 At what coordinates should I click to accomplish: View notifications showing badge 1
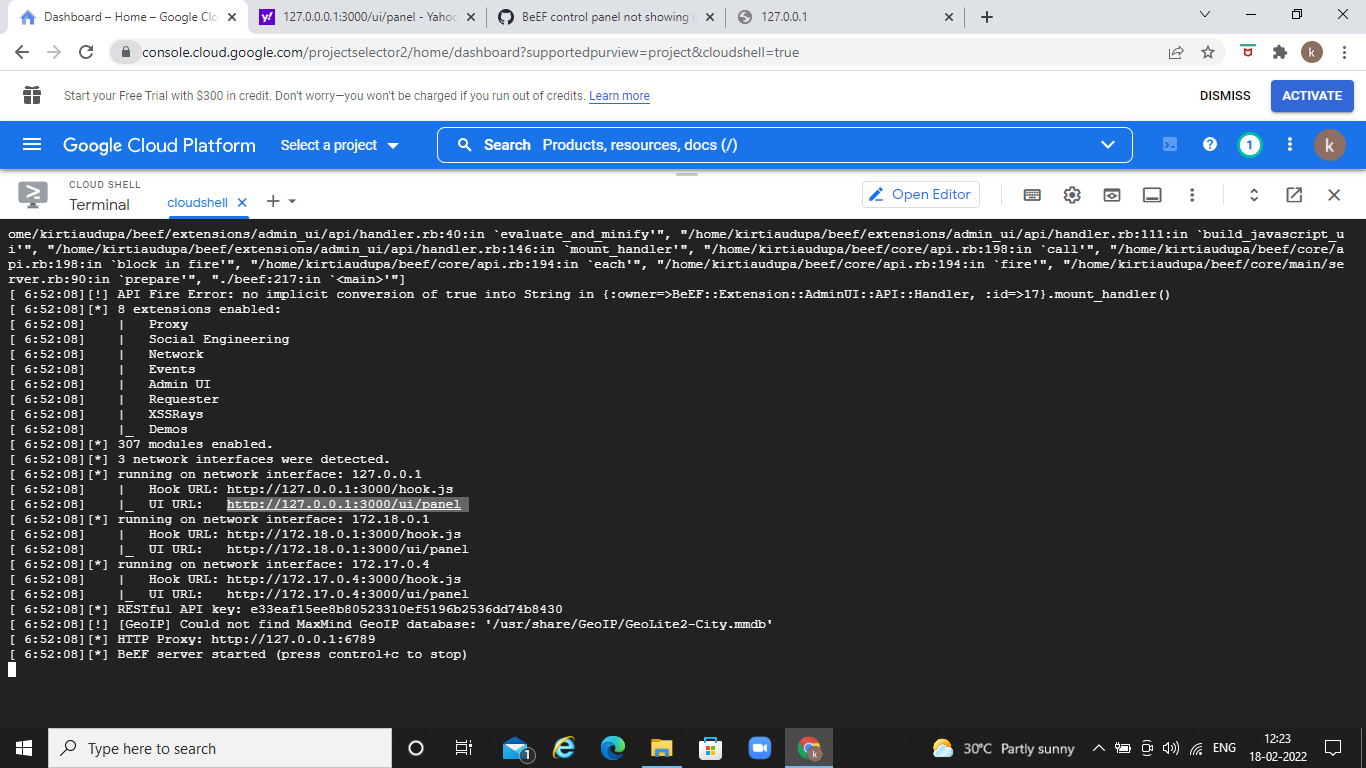coord(1249,144)
